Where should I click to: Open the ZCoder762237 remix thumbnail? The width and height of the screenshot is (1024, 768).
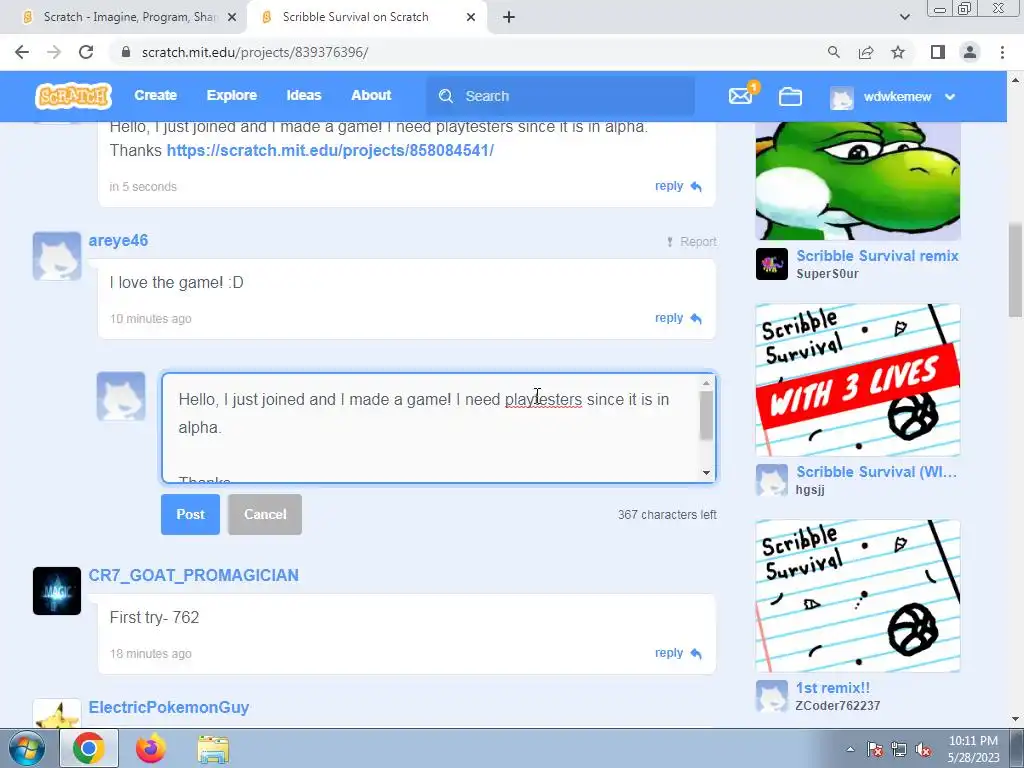[858, 596]
